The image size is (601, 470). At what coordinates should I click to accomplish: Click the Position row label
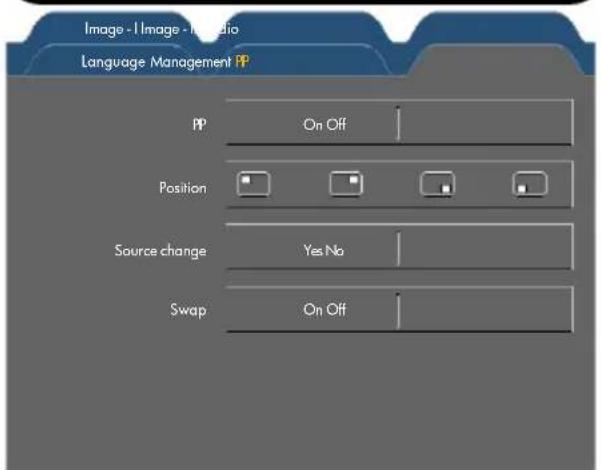point(183,188)
